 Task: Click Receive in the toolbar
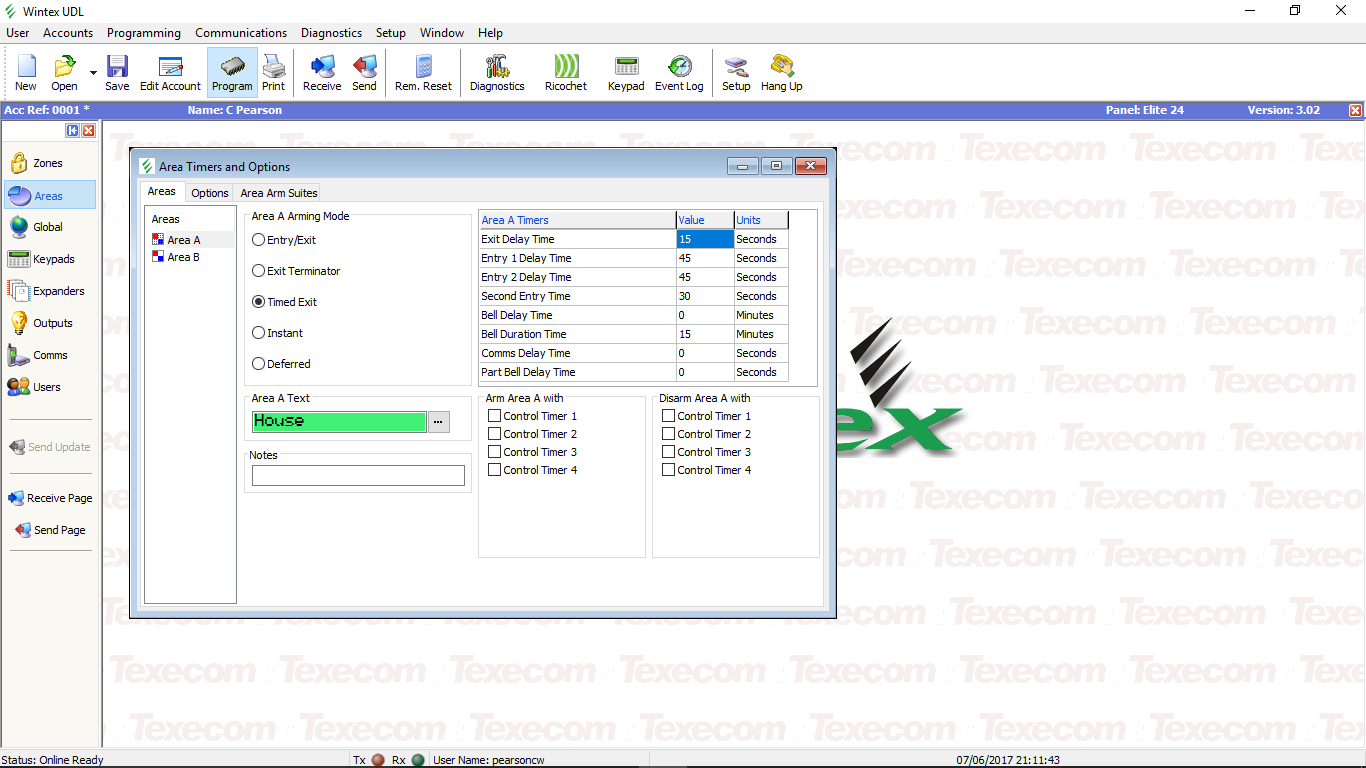point(322,73)
